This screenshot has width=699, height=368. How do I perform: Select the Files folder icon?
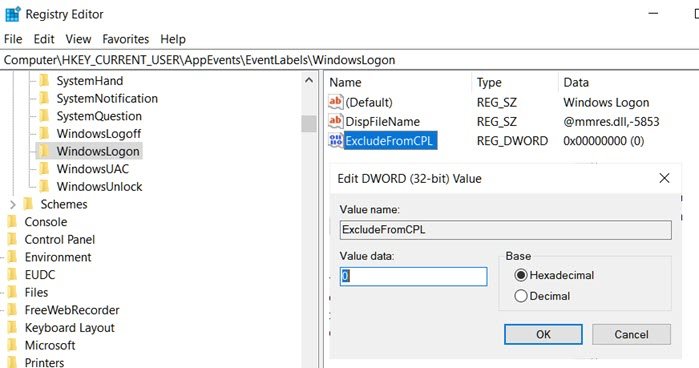tap(12, 292)
